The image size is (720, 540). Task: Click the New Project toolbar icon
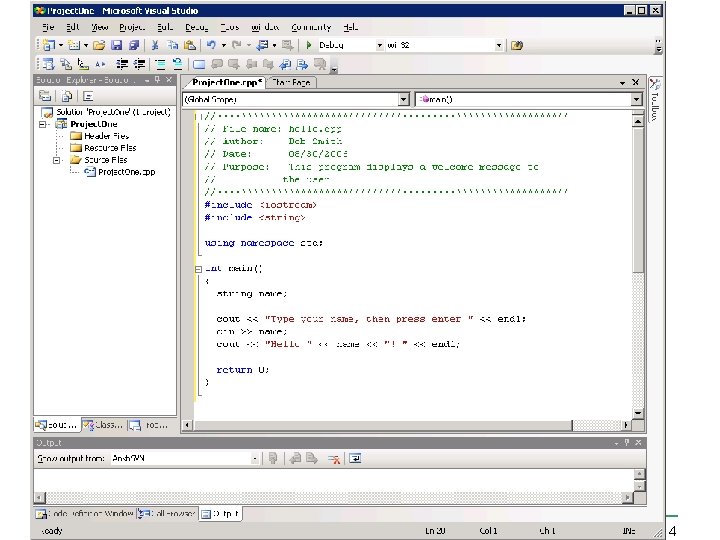(x=48, y=45)
